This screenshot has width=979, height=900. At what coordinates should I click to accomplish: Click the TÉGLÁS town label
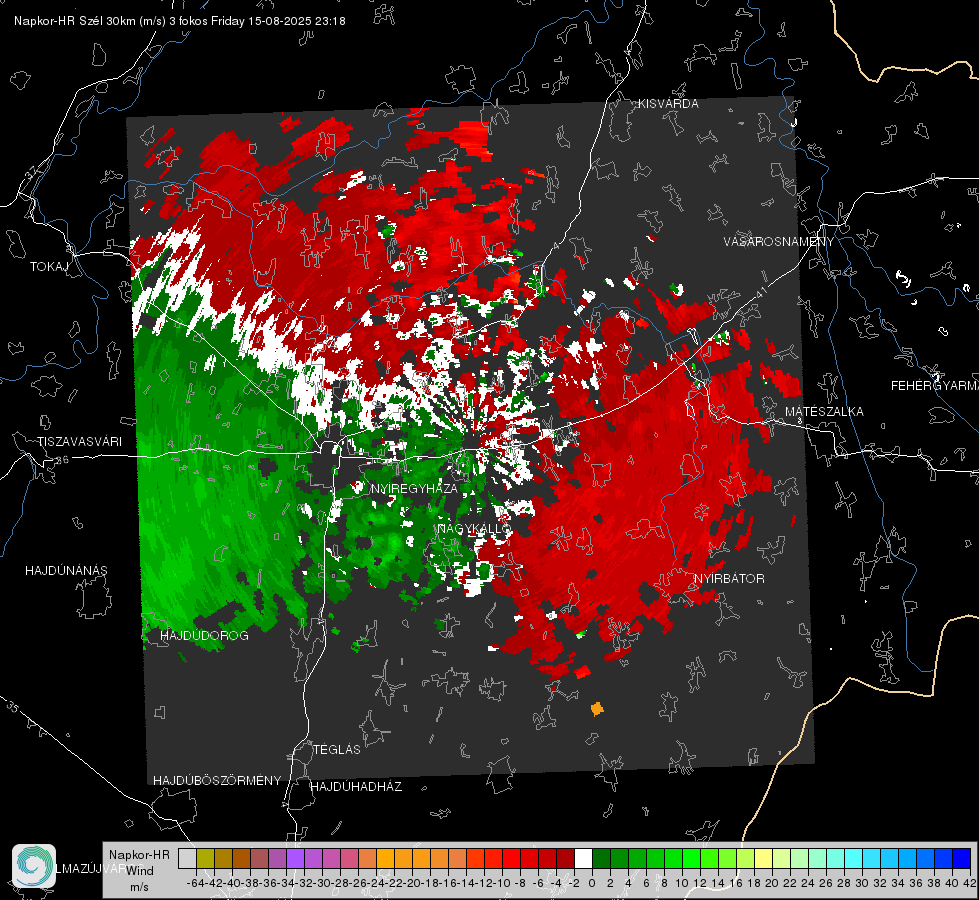[337, 750]
